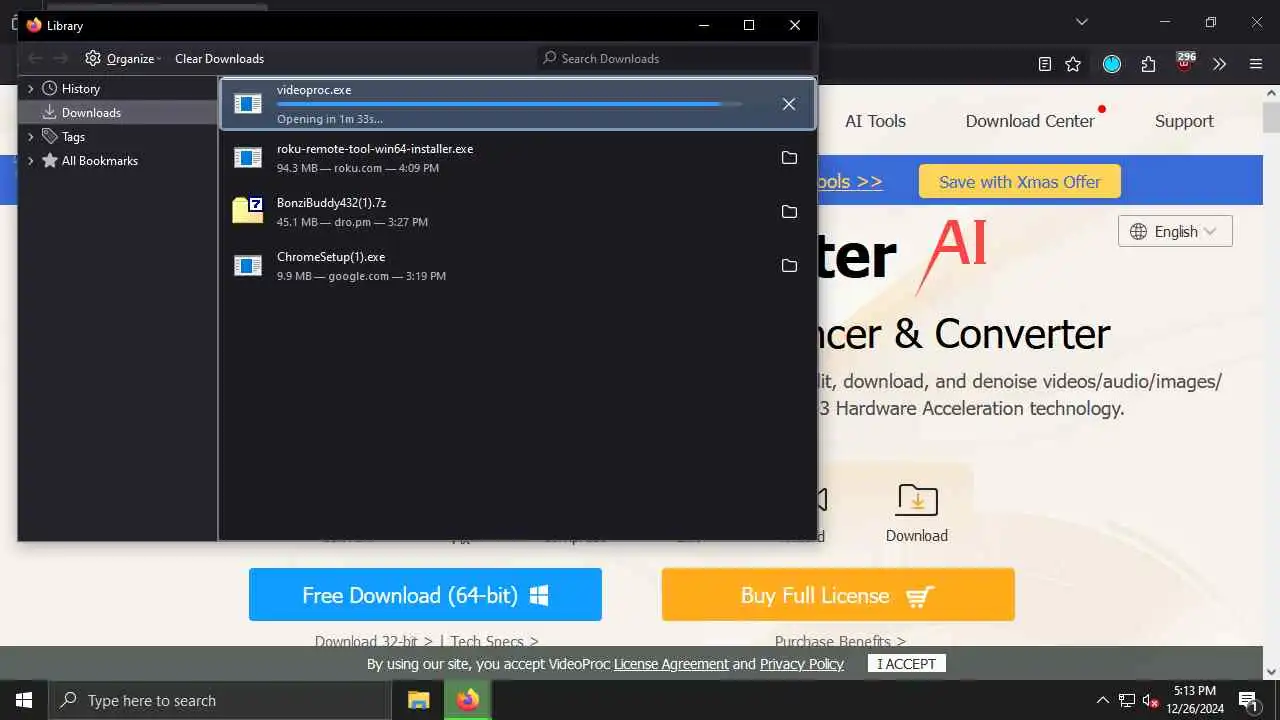Click Buy Full License button
This screenshot has width=1280, height=720.
838,595
